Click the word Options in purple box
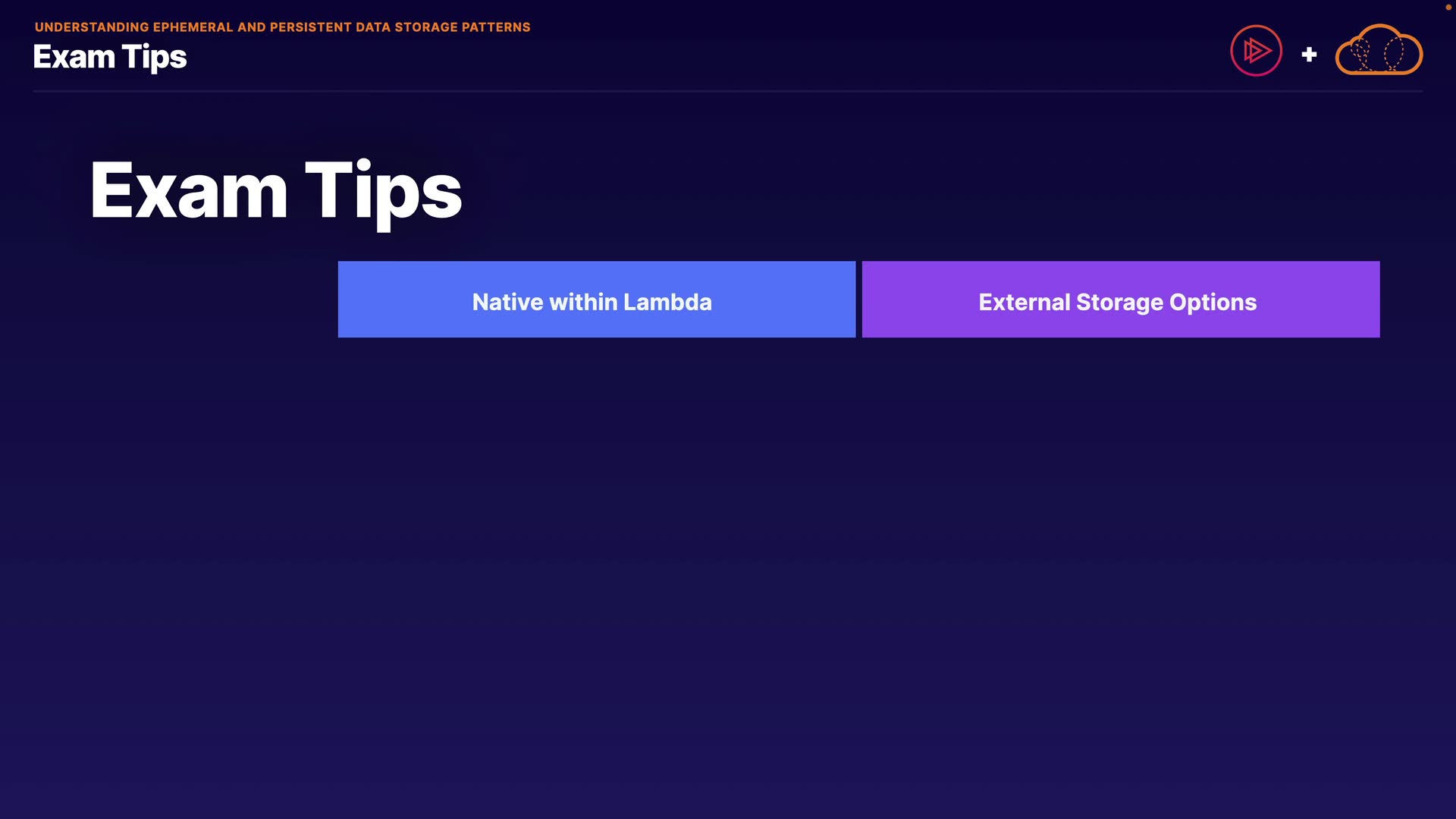This screenshot has height=819, width=1456. click(1213, 302)
